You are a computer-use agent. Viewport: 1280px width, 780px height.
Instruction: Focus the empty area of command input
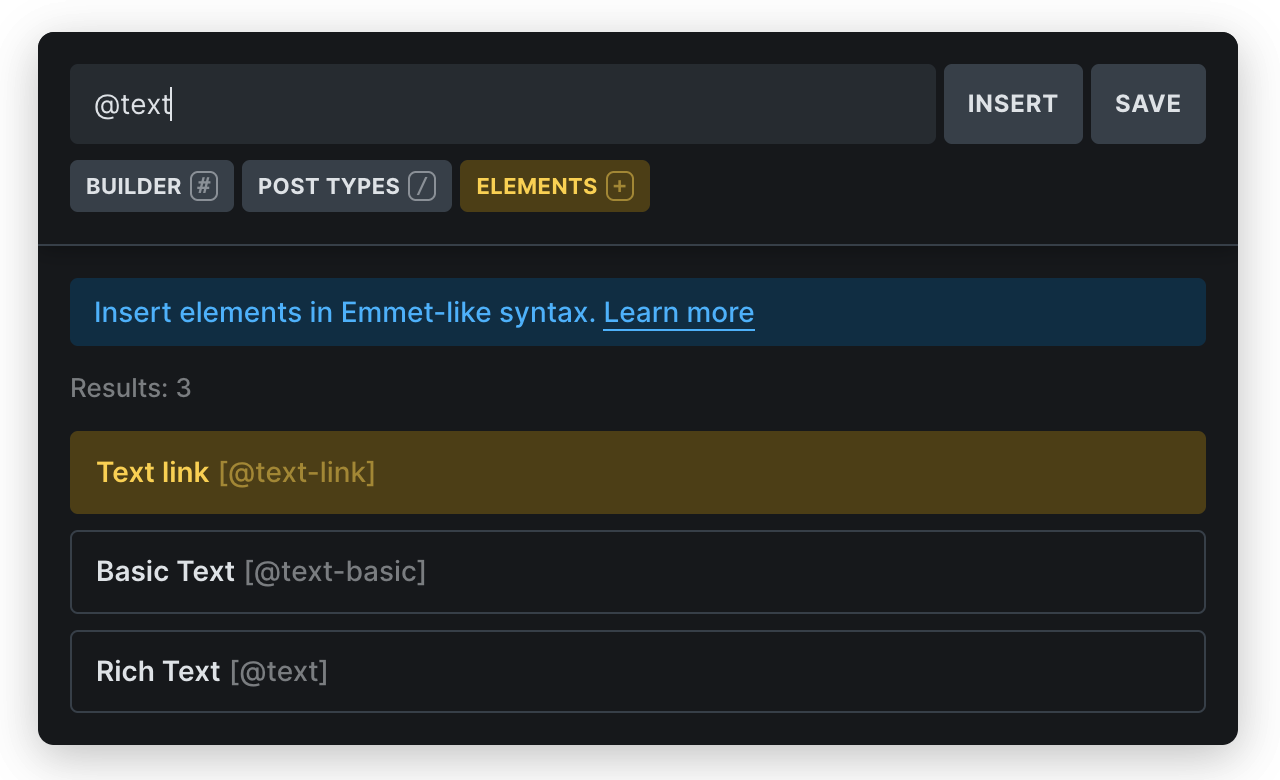coord(550,104)
